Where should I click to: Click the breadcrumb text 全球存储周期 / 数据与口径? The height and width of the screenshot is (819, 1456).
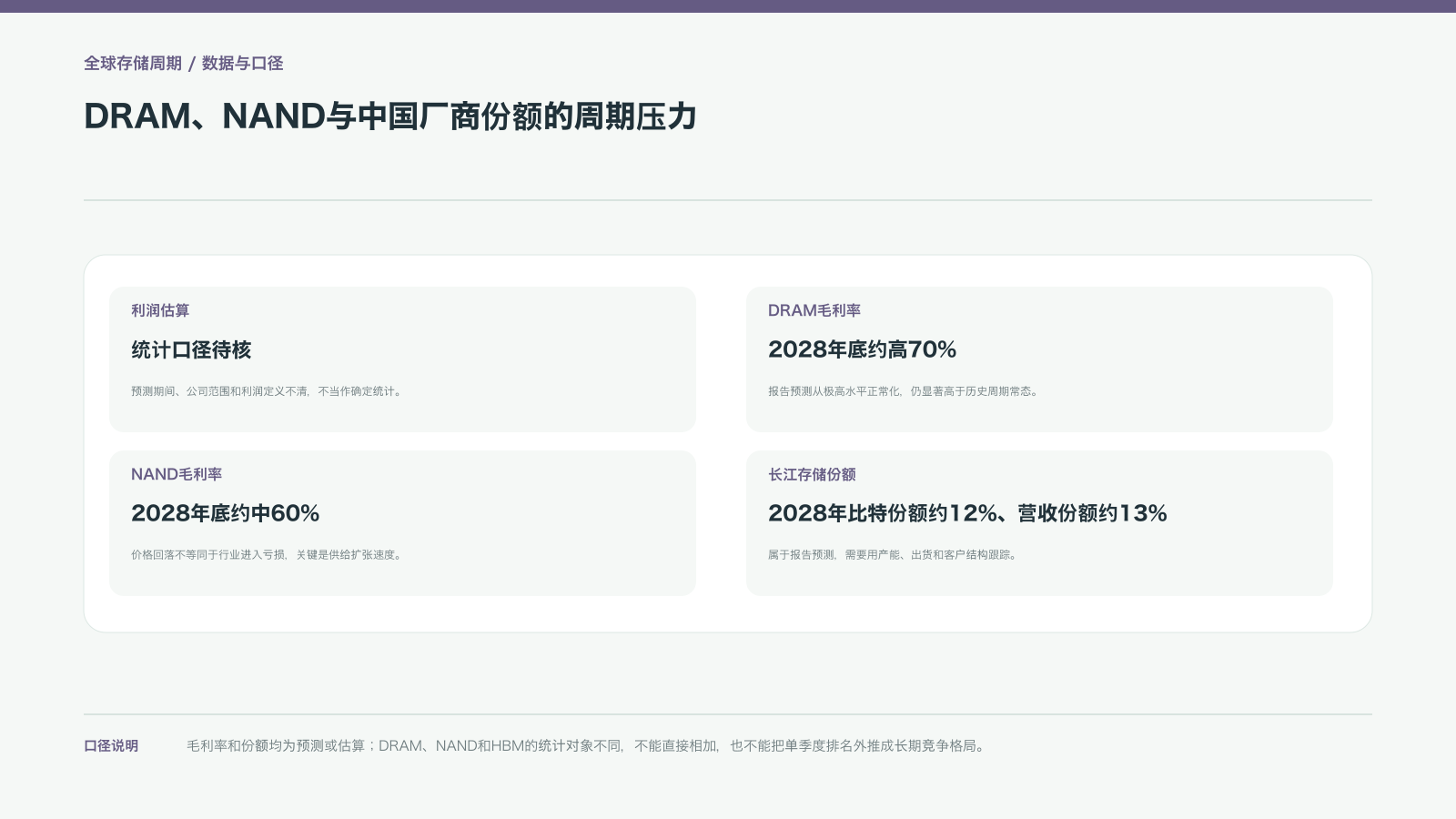(x=184, y=63)
